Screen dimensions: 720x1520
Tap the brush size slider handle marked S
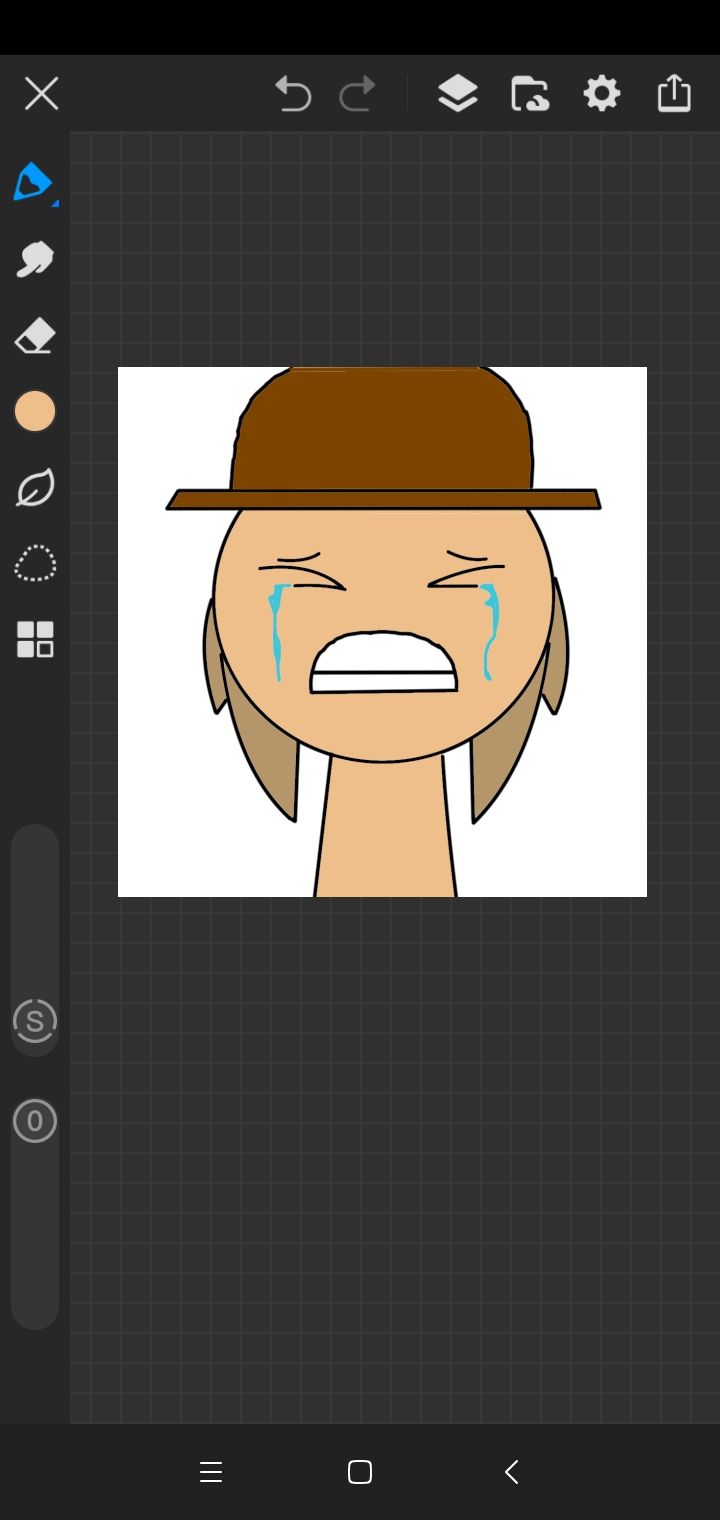coord(35,1021)
